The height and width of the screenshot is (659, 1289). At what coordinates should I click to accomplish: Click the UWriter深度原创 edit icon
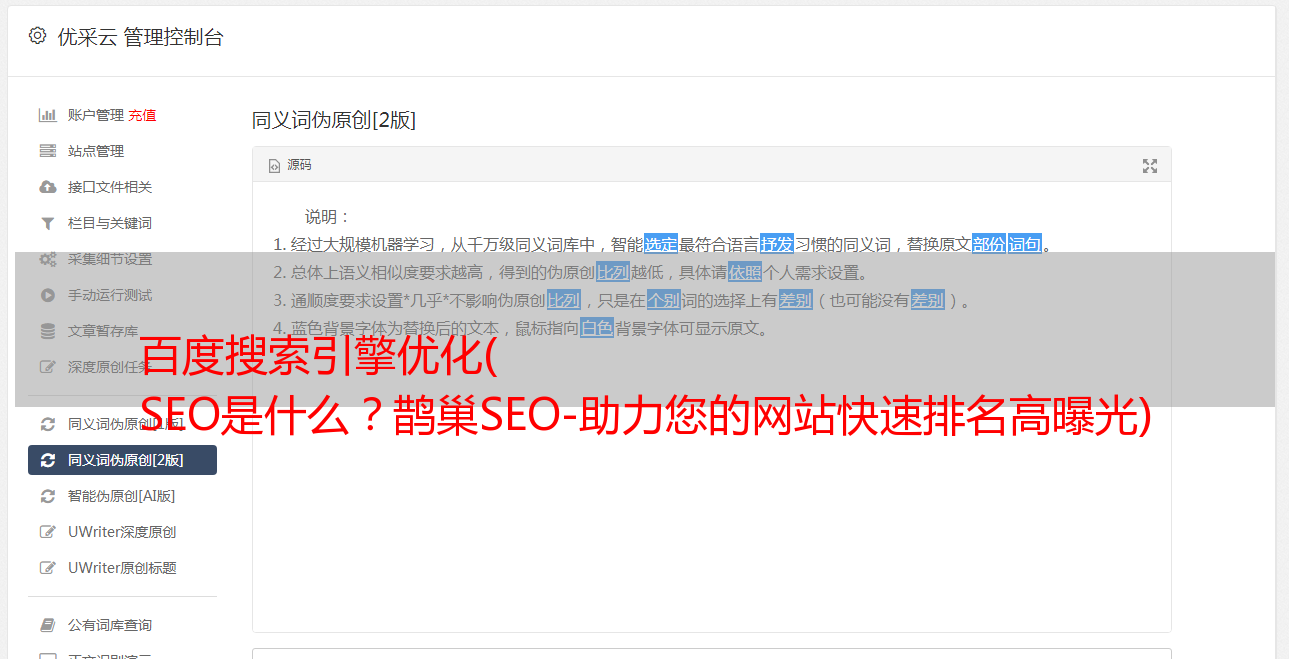pyautogui.click(x=47, y=532)
